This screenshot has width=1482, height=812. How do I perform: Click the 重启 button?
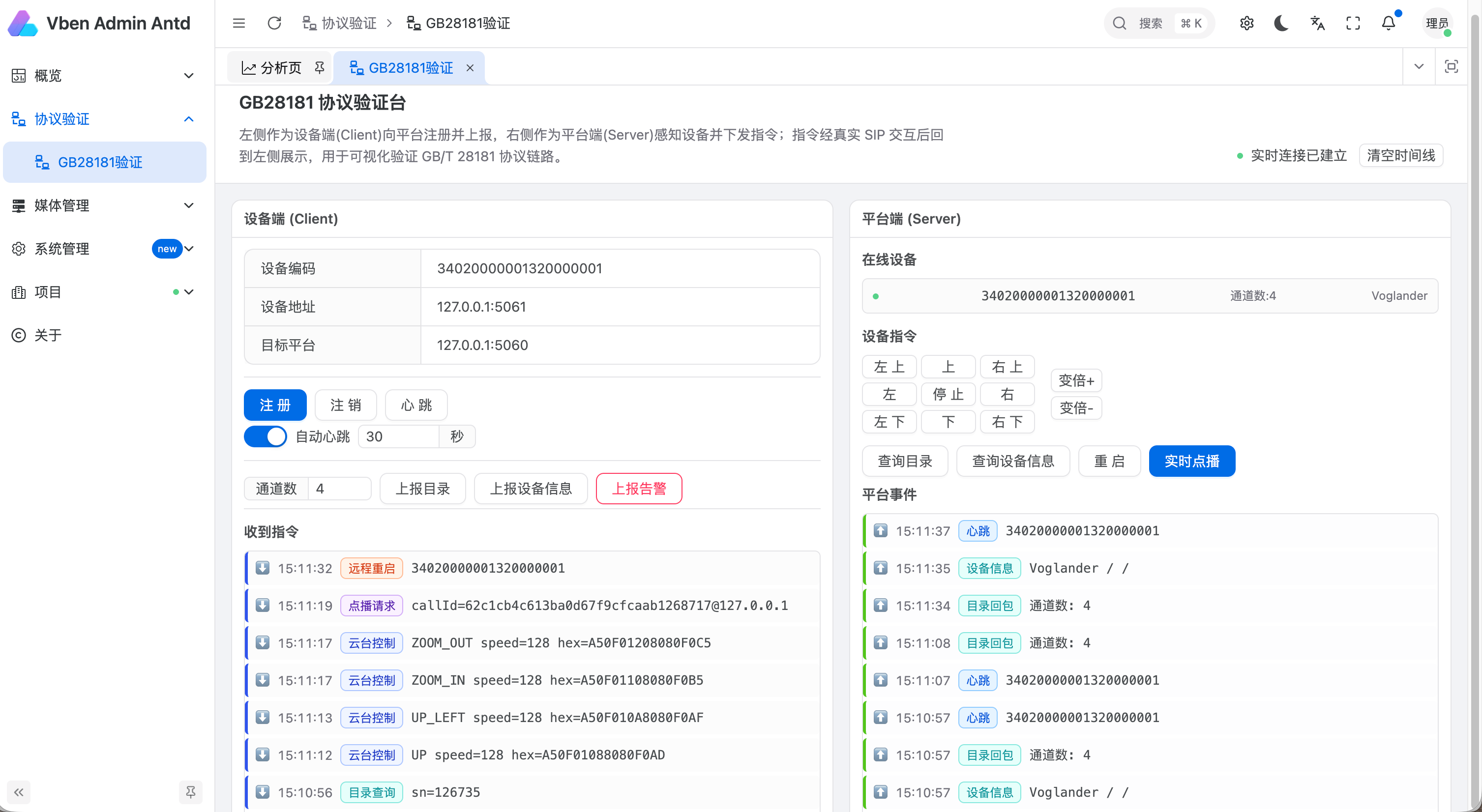click(x=1110, y=461)
